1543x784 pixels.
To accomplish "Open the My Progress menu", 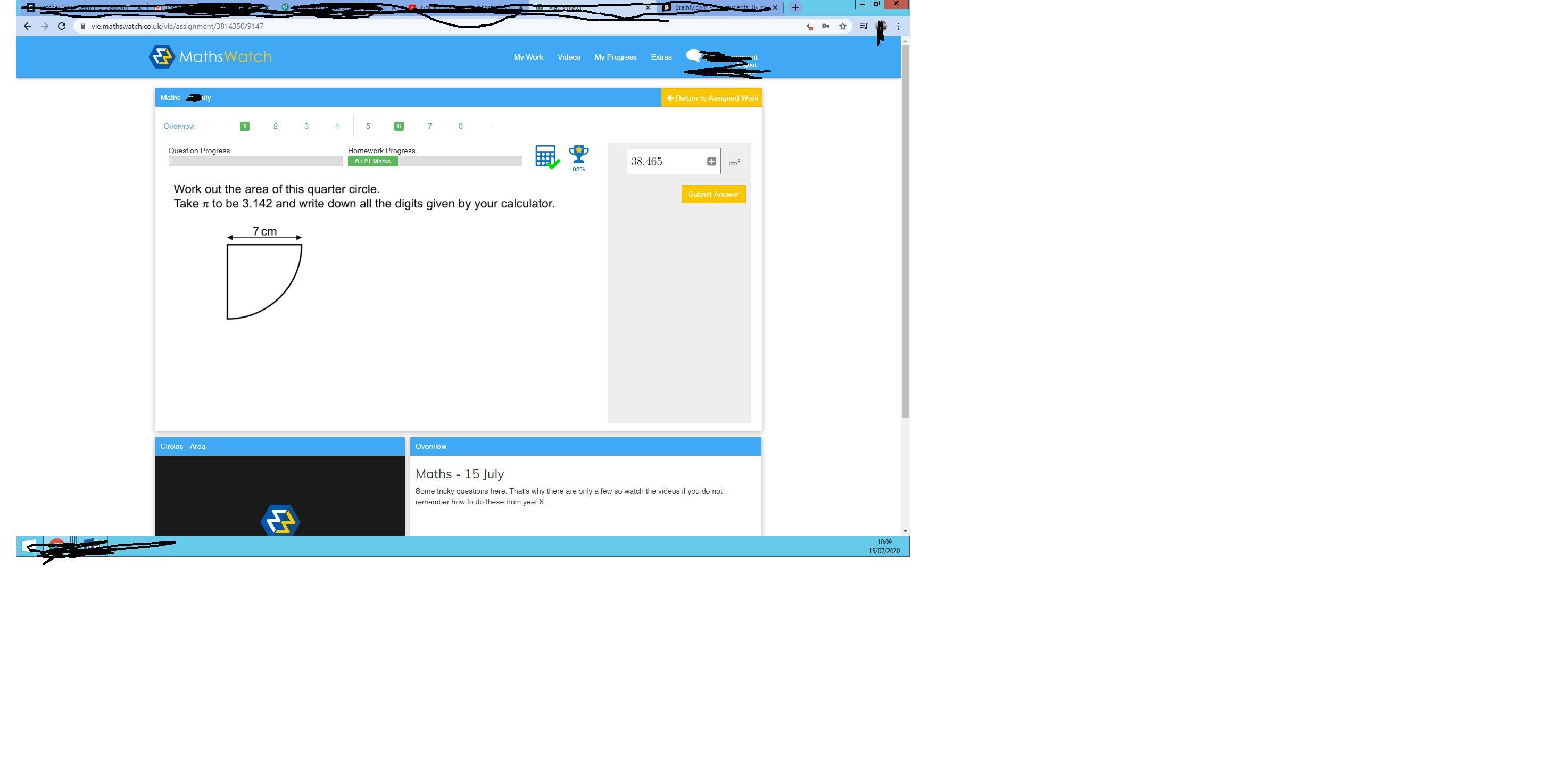I will point(615,57).
